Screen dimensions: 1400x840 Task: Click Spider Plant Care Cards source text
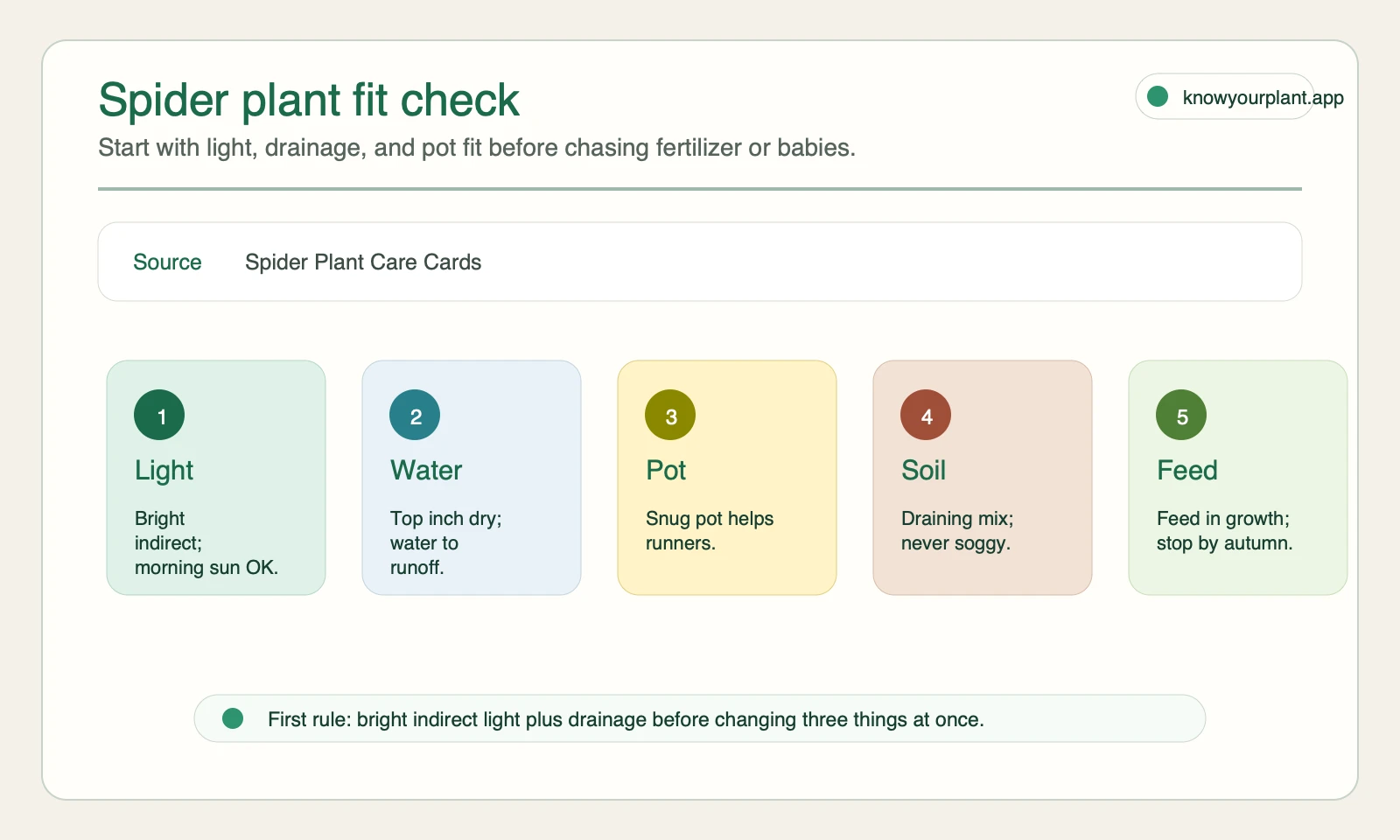click(x=363, y=262)
